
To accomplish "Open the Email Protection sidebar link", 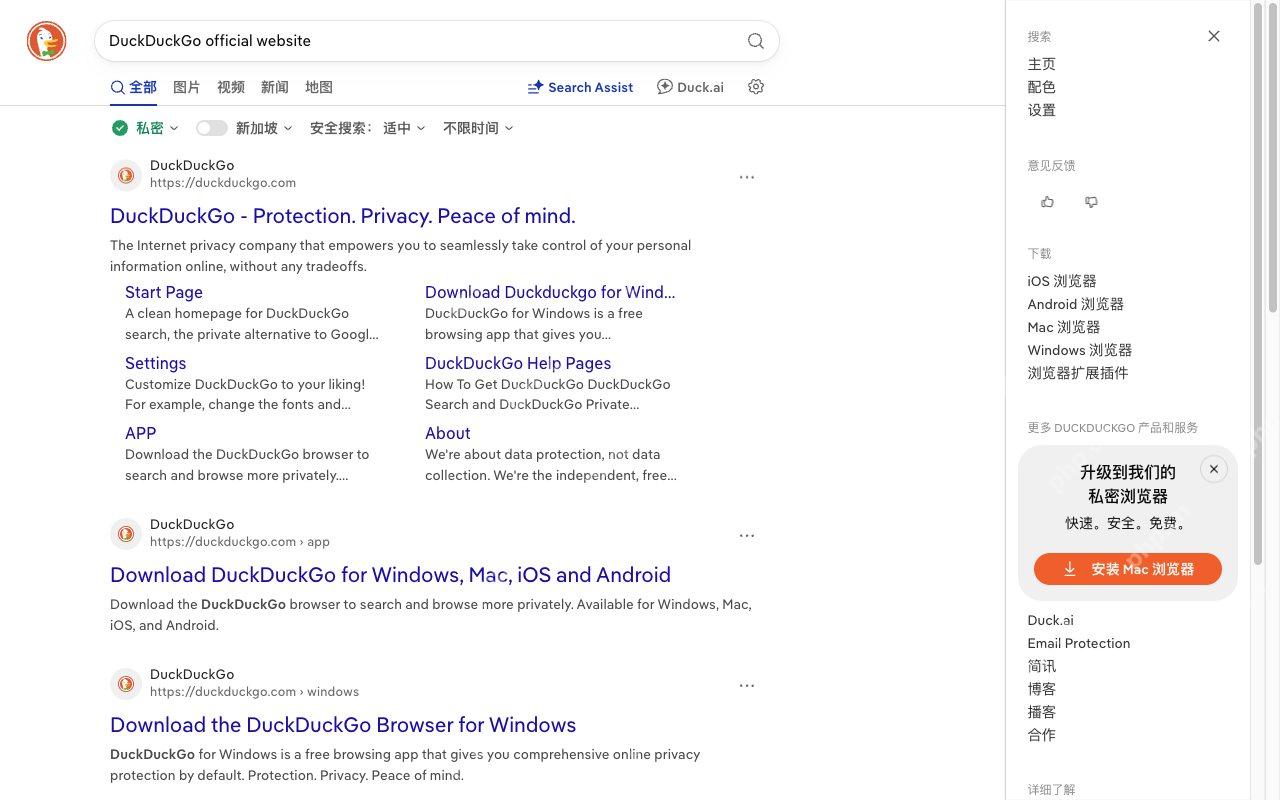I will (x=1079, y=643).
